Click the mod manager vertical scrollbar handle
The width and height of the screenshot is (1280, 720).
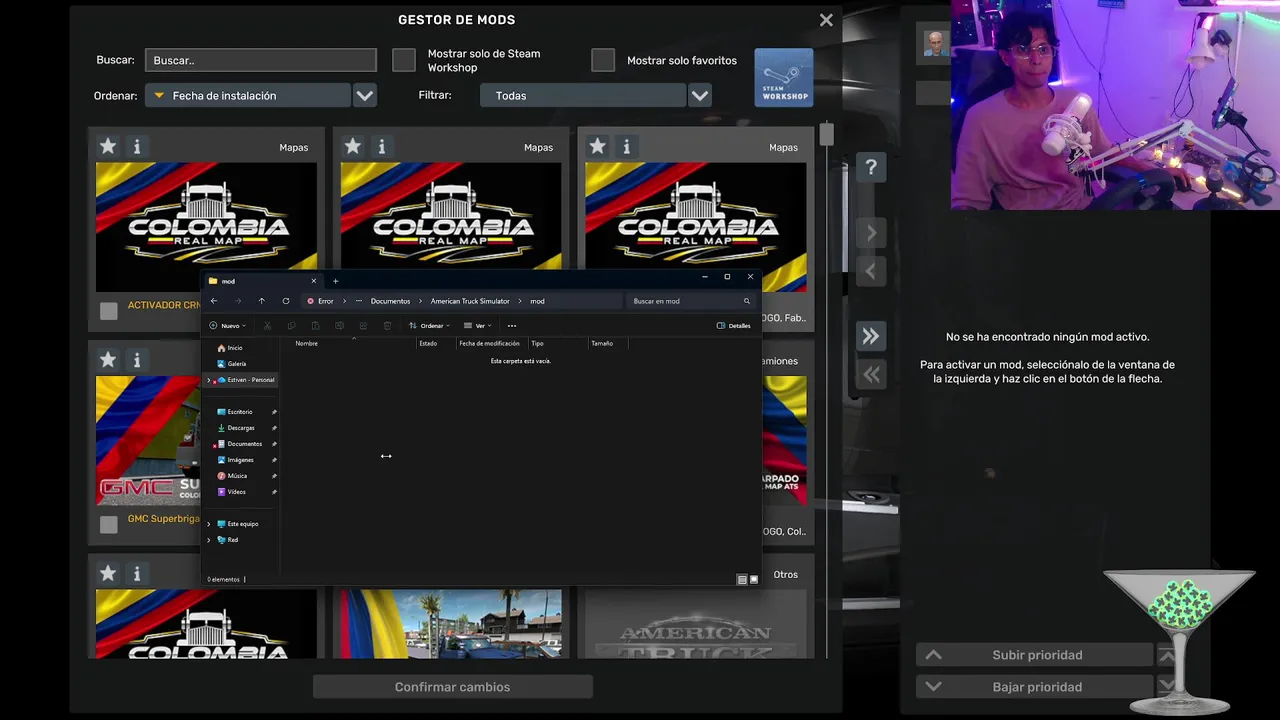click(x=826, y=135)
